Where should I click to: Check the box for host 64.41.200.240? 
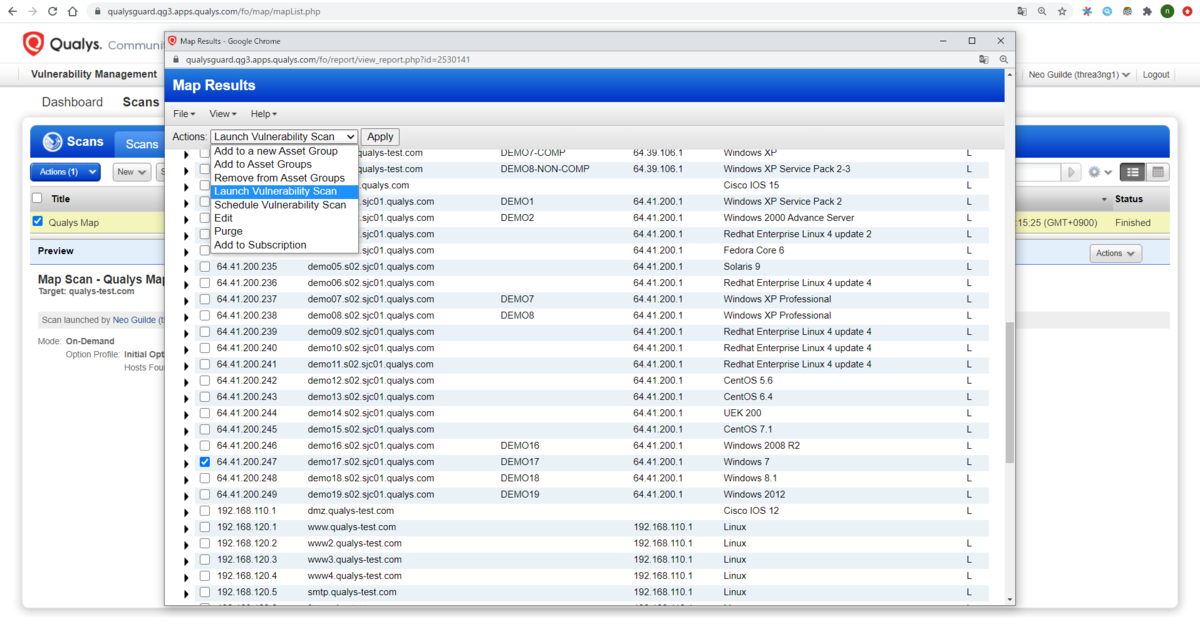205,348
